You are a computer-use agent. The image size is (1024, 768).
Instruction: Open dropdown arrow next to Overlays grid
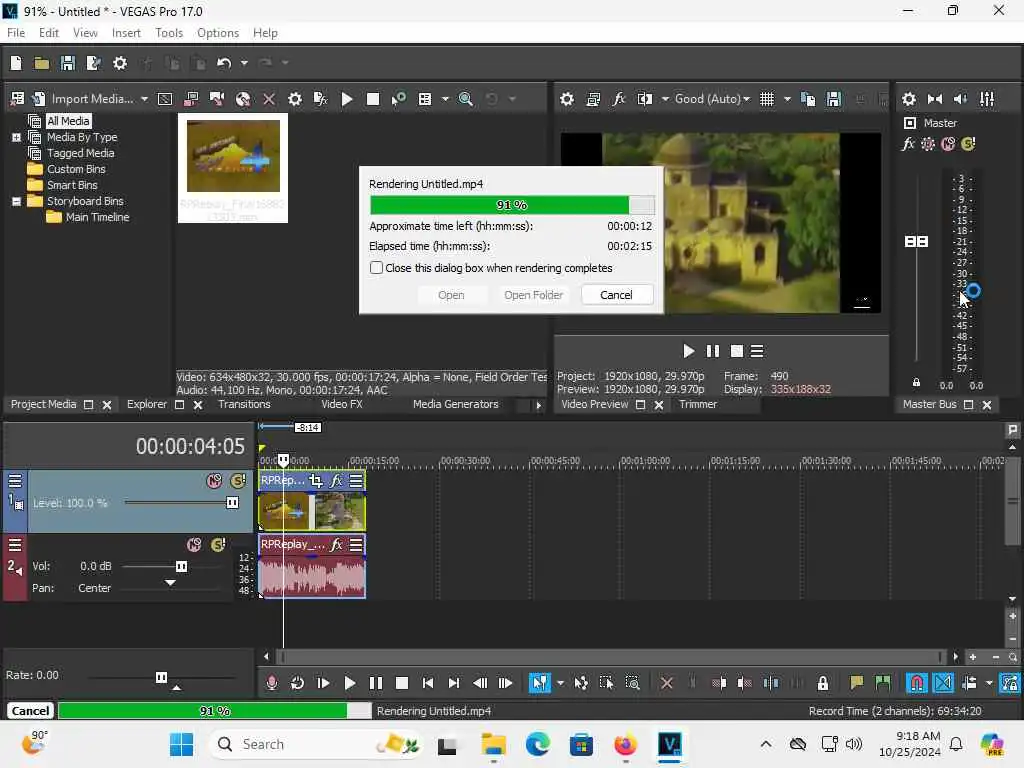coord(787,99)
